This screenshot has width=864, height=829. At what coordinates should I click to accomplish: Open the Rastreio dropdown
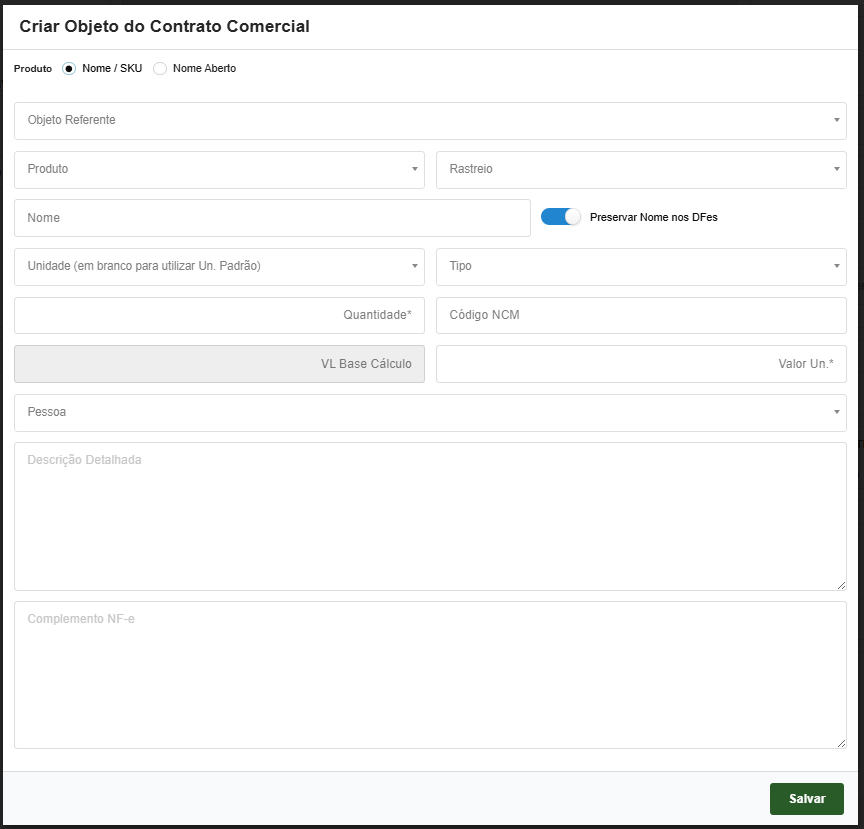[x=641, y=170]
